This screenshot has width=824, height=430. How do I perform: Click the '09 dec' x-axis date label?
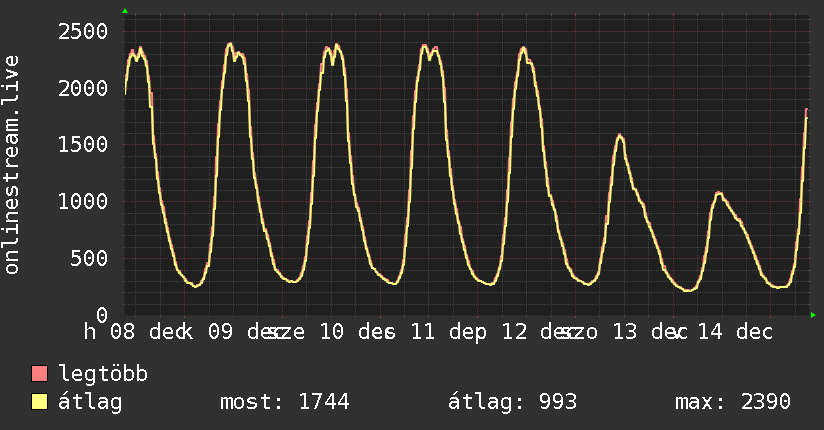coord(247,332)
